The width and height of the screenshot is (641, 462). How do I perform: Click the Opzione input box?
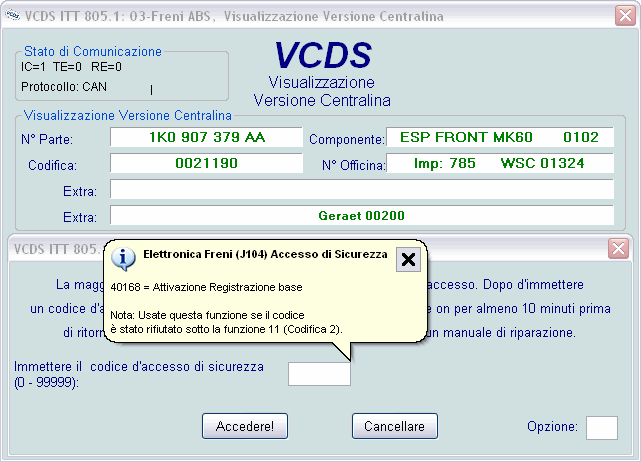[602, 428]
